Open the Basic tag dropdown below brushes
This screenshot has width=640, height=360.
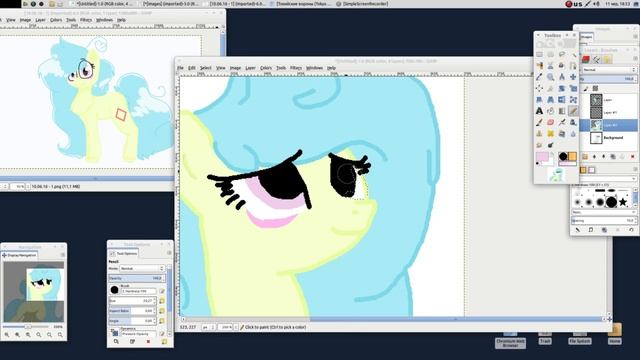(x=603, y=212)
